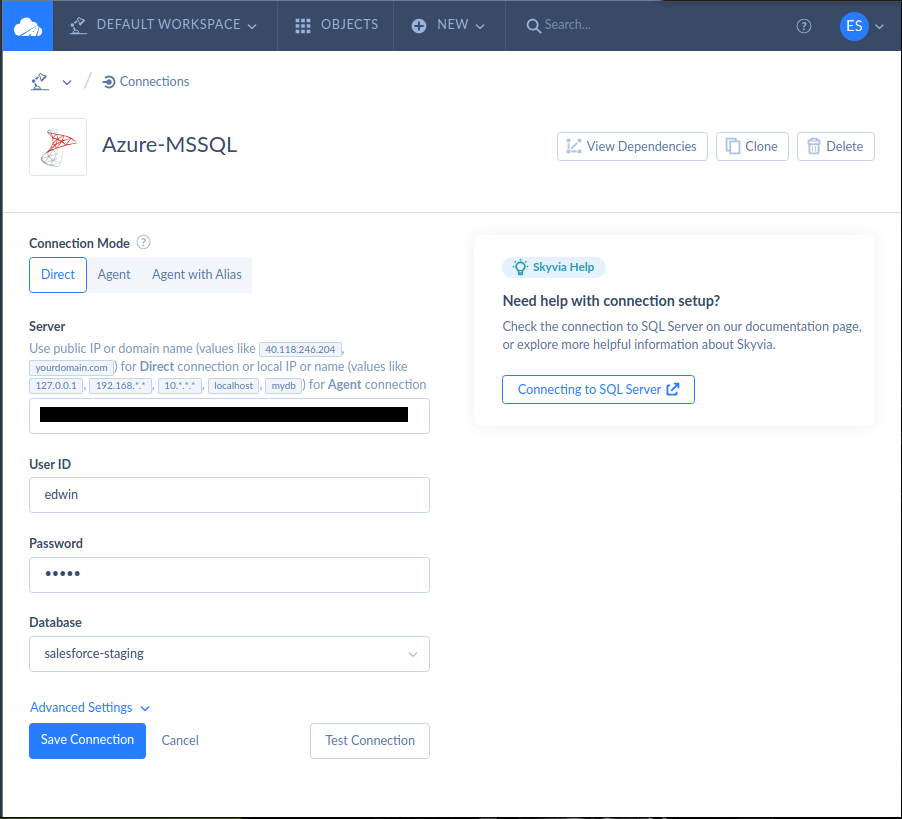Open the Database dropdown
The height and width of the screenshot is (819, 902).
coord(412,653)
